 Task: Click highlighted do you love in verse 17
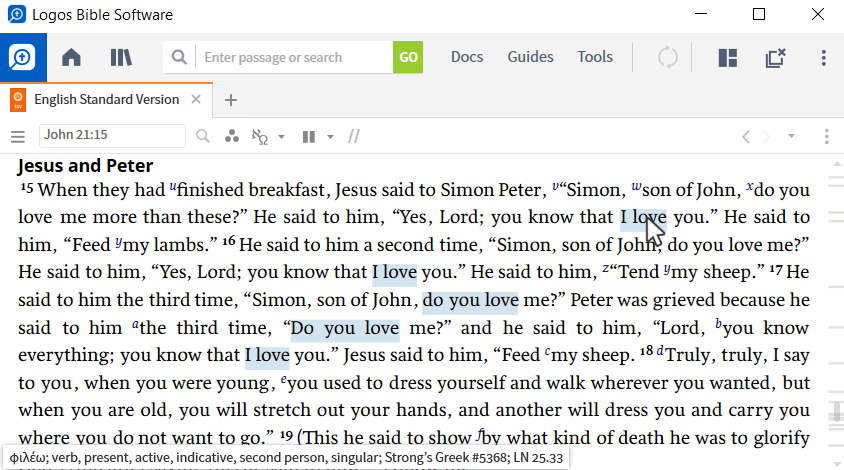470,301
